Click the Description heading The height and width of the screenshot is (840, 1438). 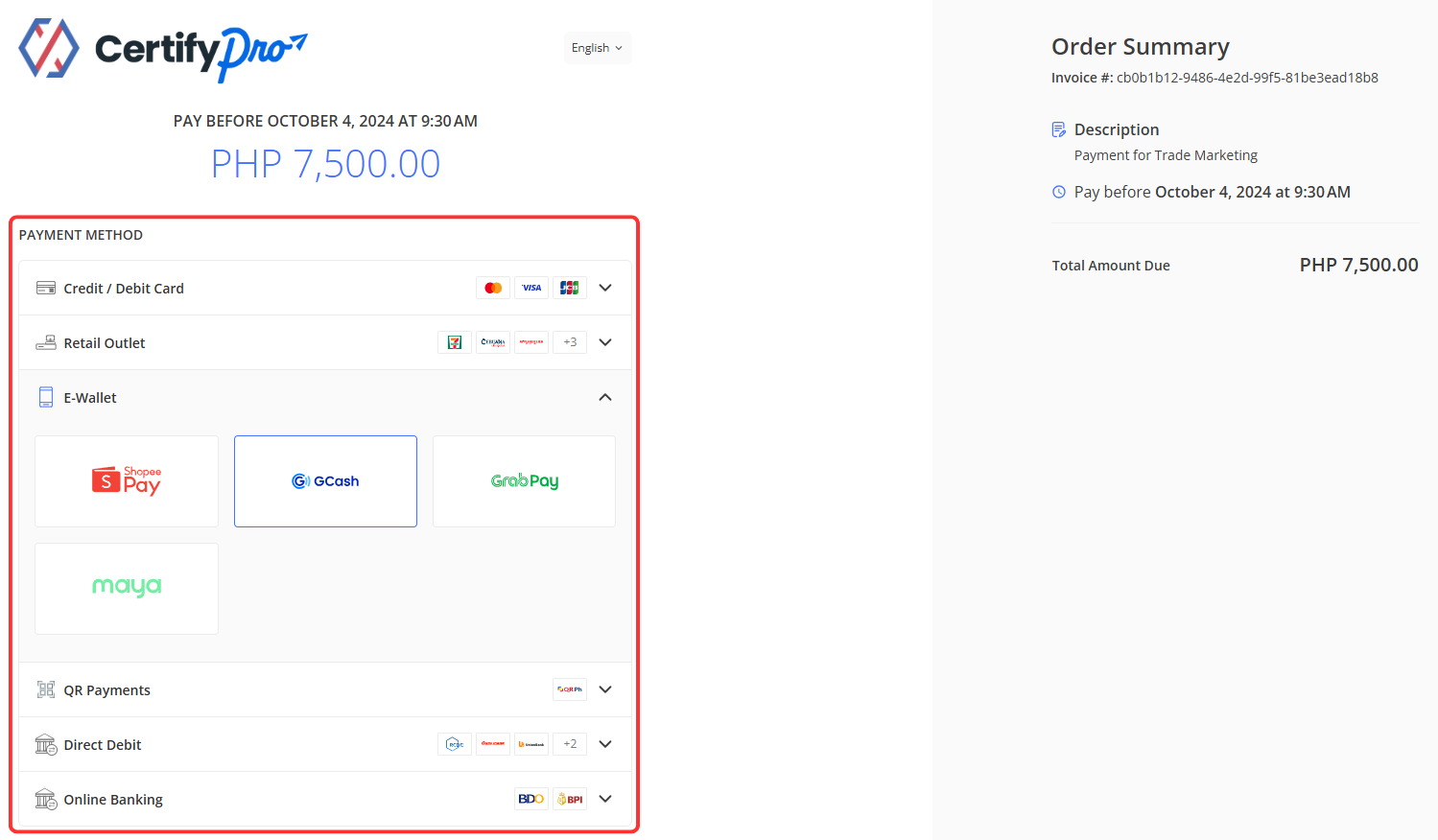click(x=1117, y=129)
